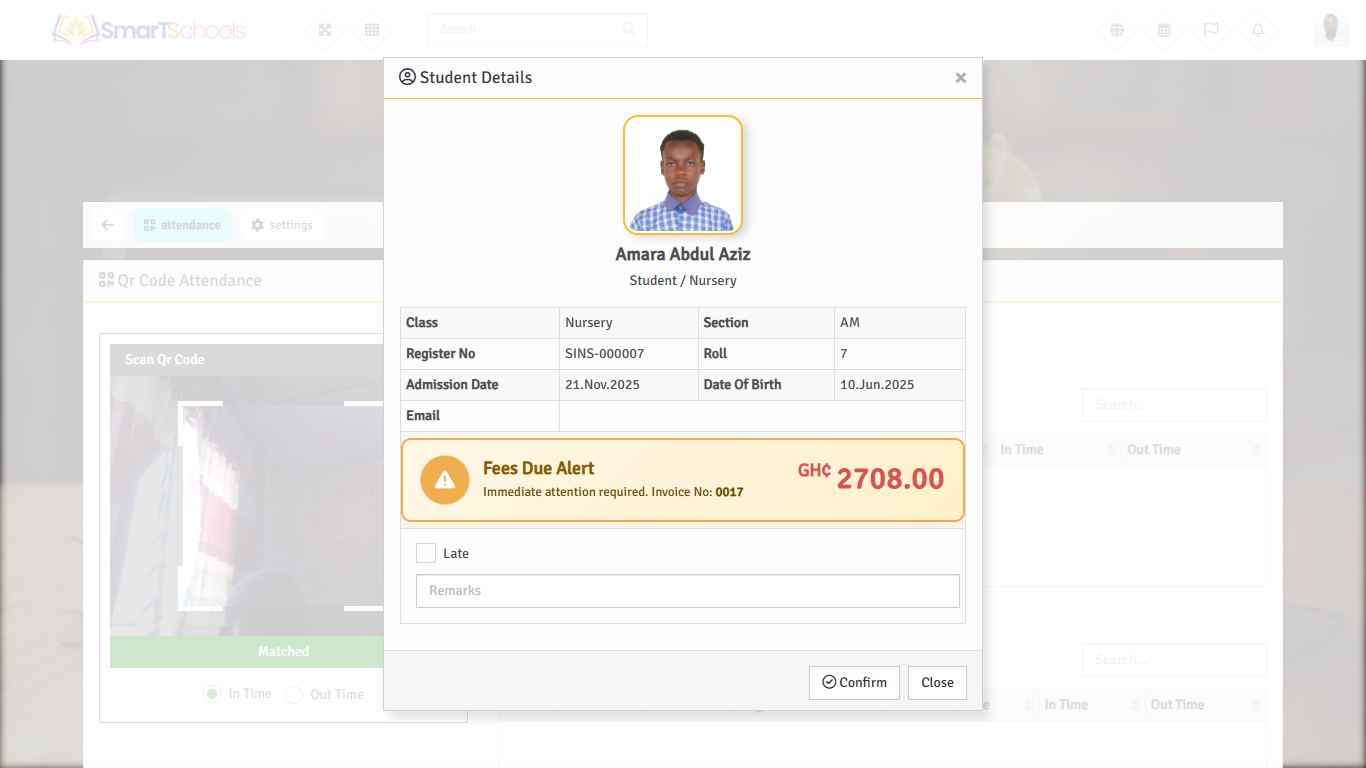
Task: Click the Confirm button
Action: (854, 683)
